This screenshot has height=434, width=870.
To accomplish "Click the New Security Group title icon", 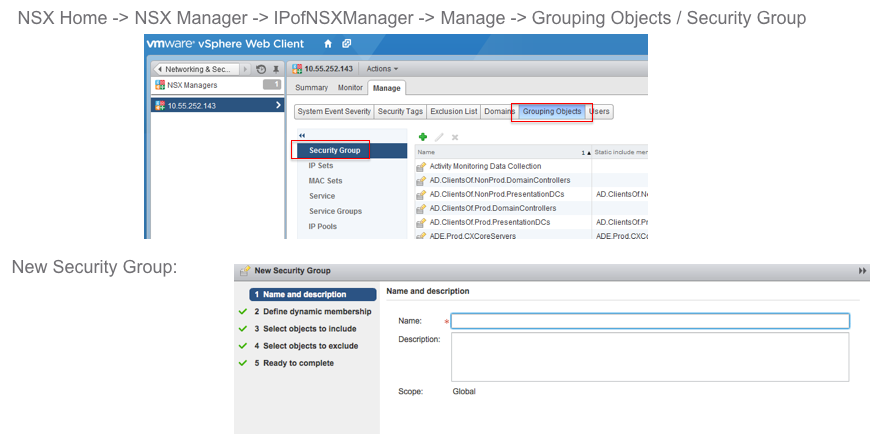I will (x=245, y=271).
